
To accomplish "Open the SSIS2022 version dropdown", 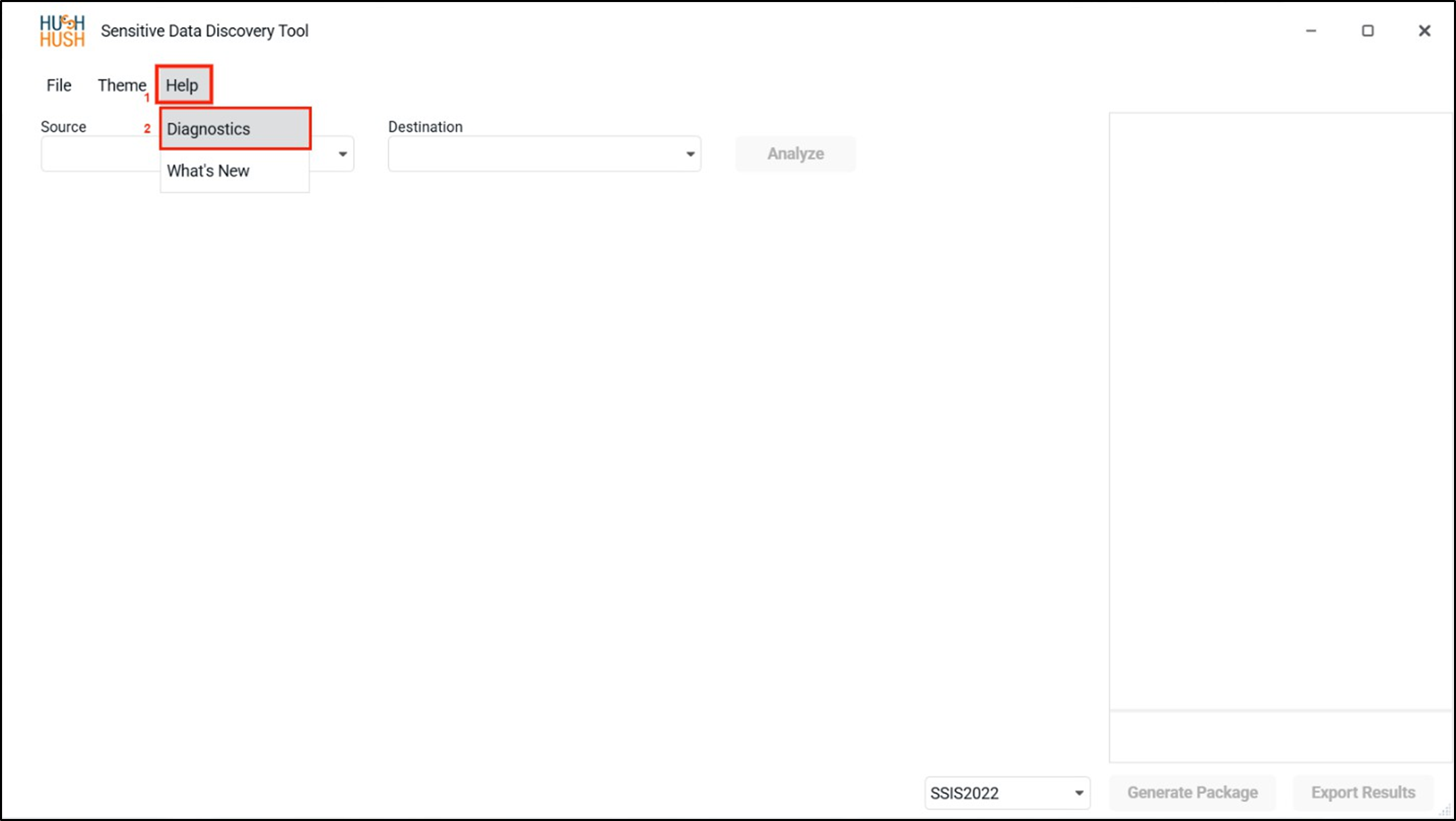I will (1007, 793).
